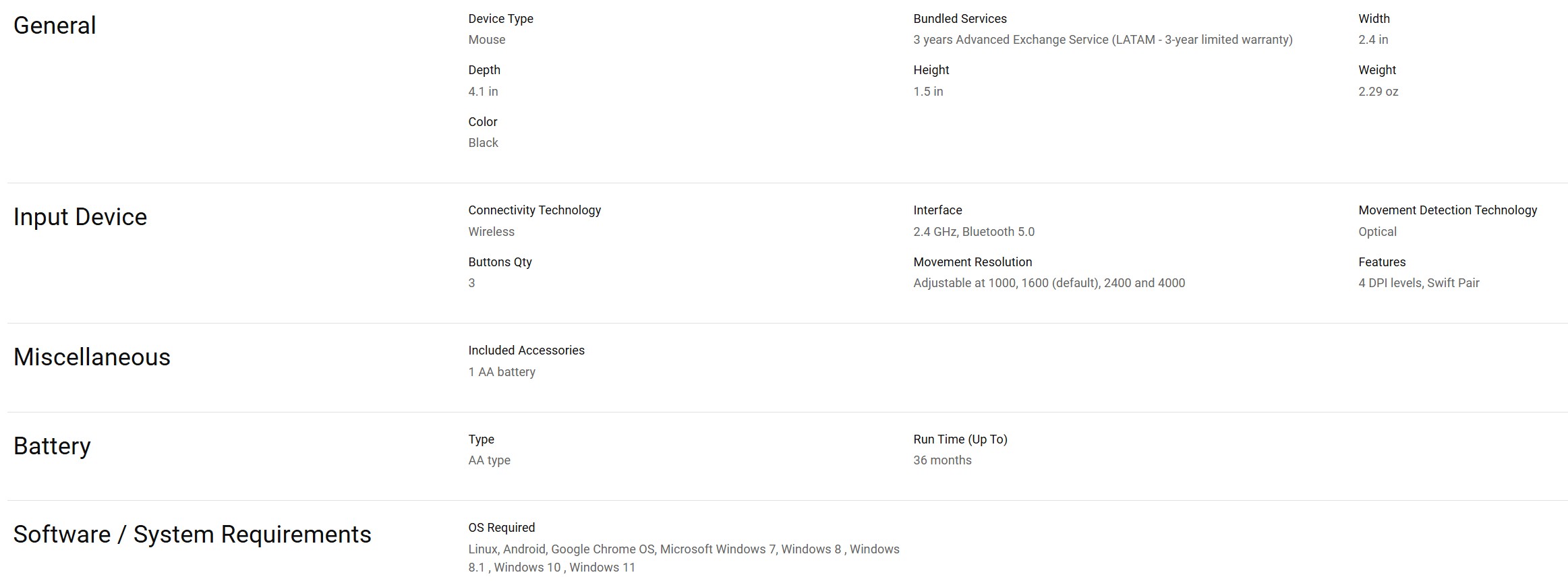Click the Battery section heading
Screen dimensions: 1568x581
[x=52, y=446]
